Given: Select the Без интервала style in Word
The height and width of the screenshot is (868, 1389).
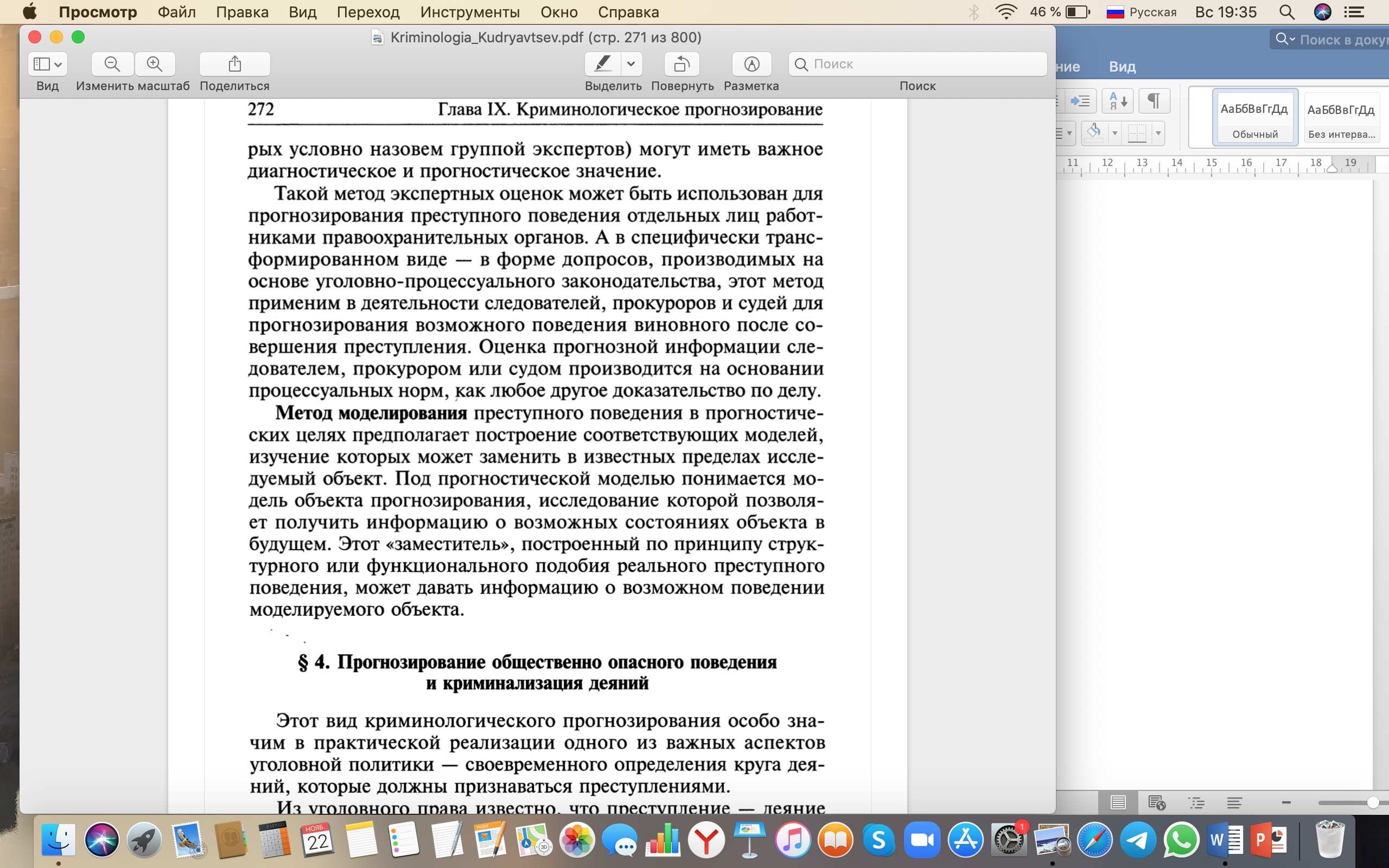Looking at the screenshot, I should click(1341, 118).
